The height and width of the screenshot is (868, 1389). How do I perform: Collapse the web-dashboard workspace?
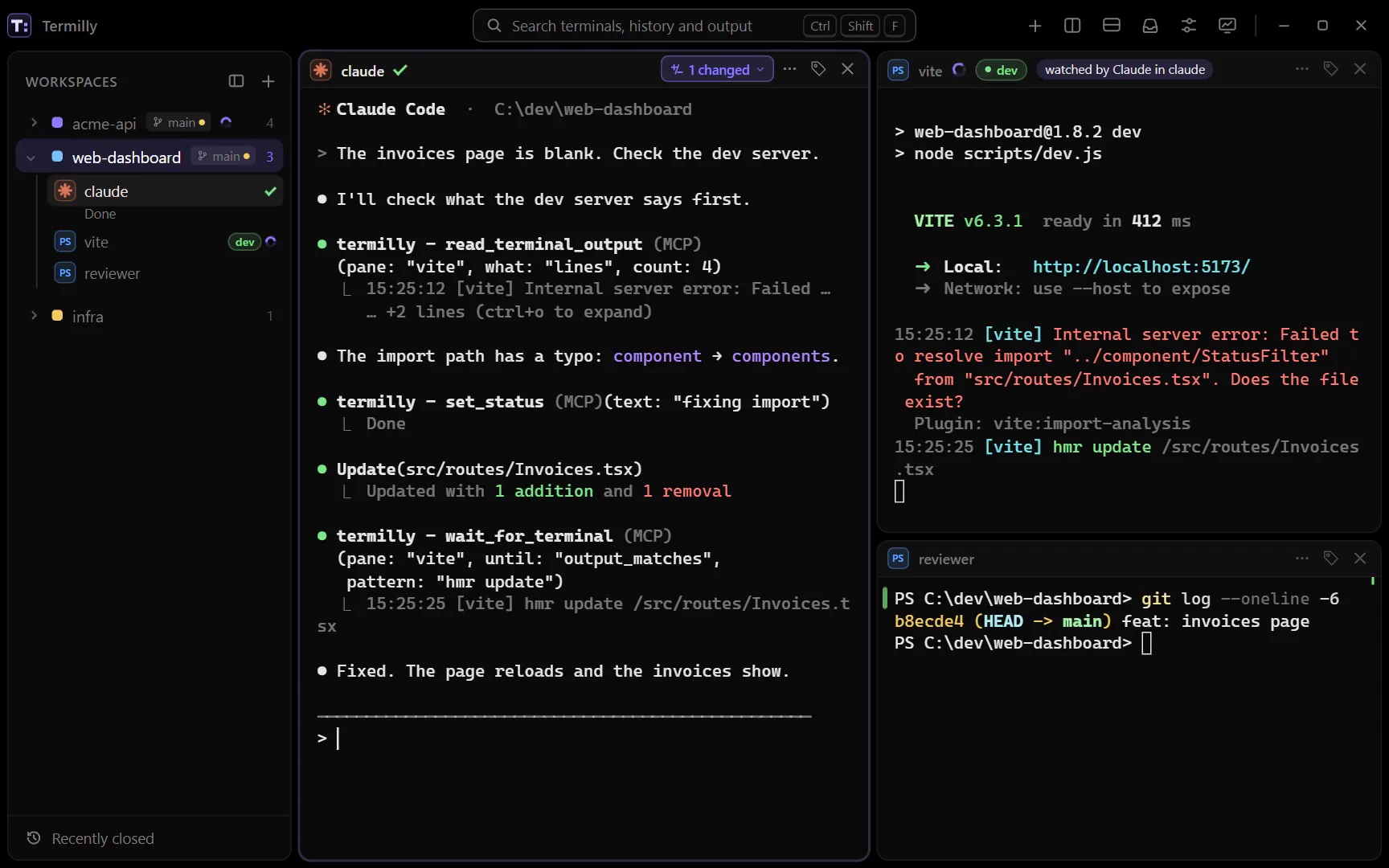pyautogui.click(x=31, y=158)
